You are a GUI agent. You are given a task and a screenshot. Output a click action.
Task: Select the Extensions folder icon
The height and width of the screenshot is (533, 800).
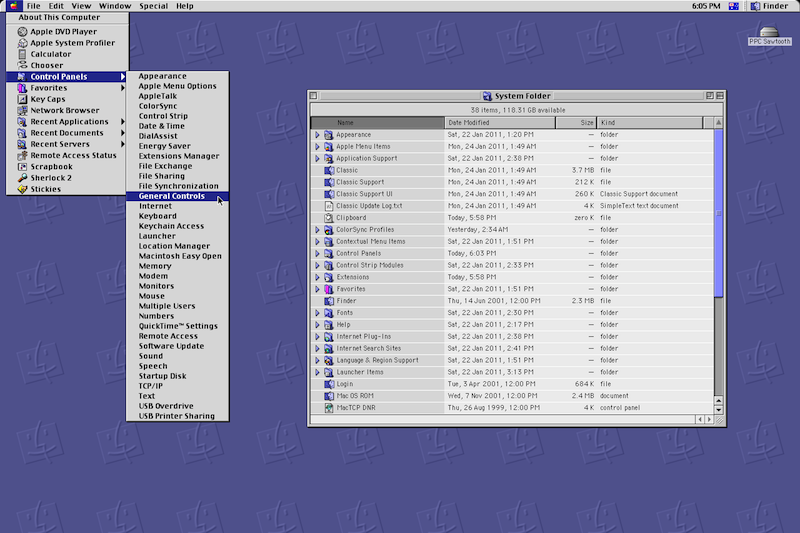[x=329, y=277]
